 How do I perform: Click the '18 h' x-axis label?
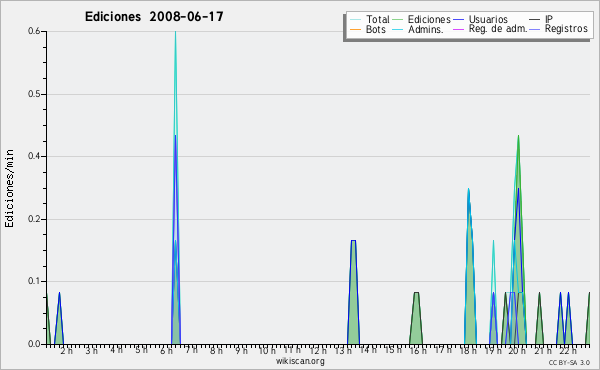click(468, 351)
